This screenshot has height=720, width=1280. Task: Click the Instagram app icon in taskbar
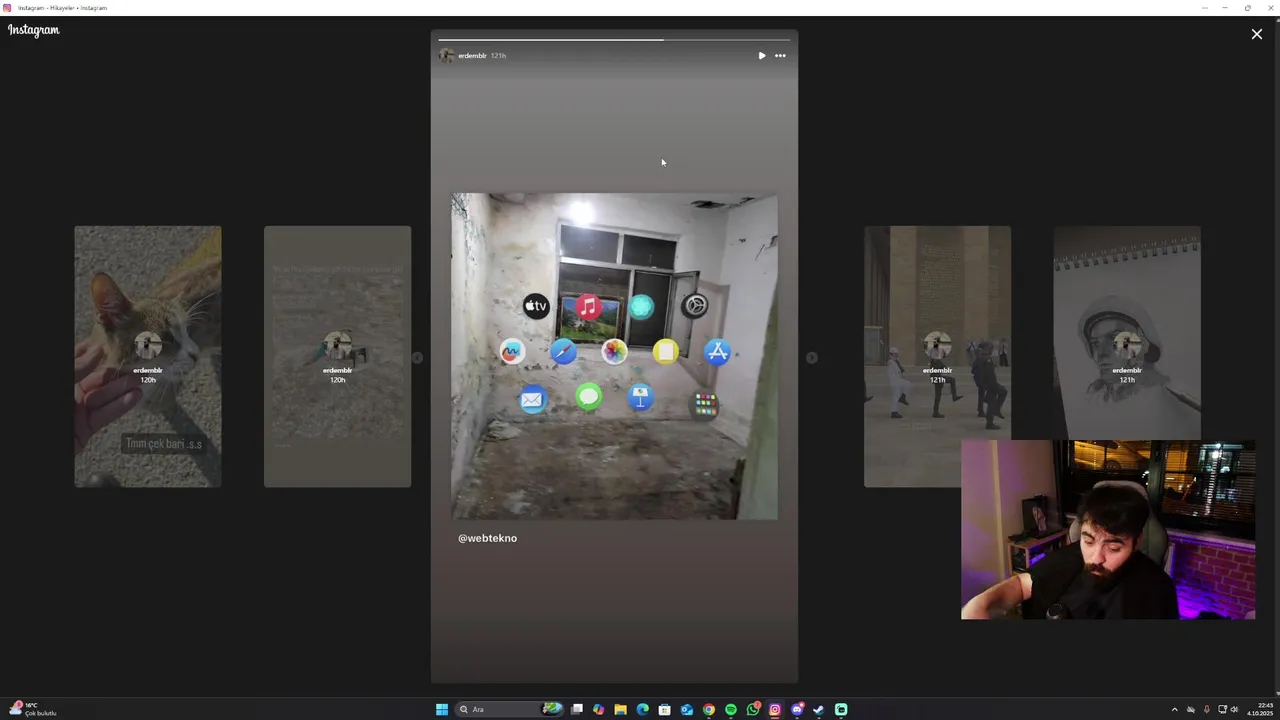tap(775, 710)
